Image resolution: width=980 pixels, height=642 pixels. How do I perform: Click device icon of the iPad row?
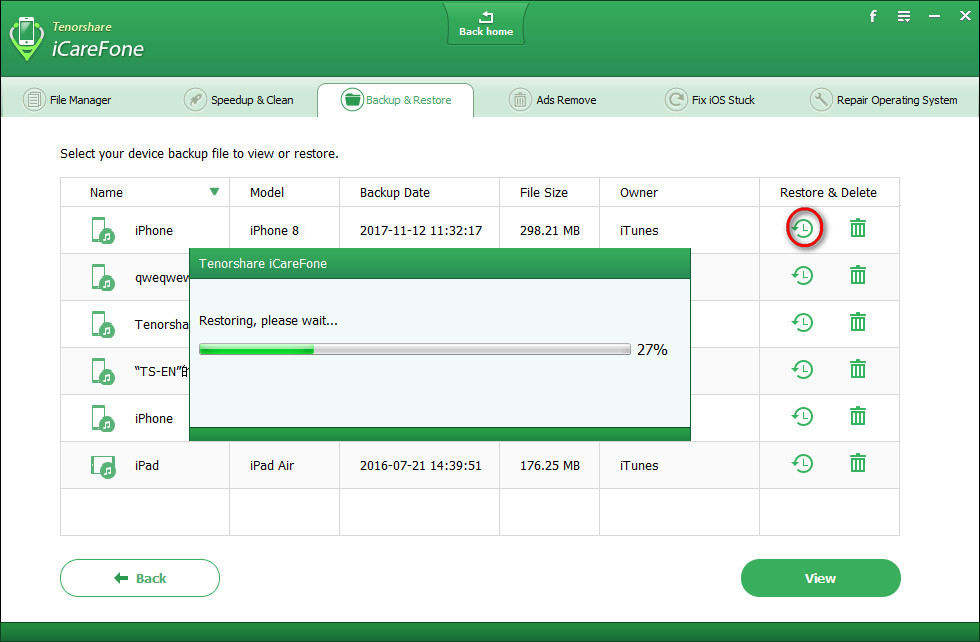102,466
